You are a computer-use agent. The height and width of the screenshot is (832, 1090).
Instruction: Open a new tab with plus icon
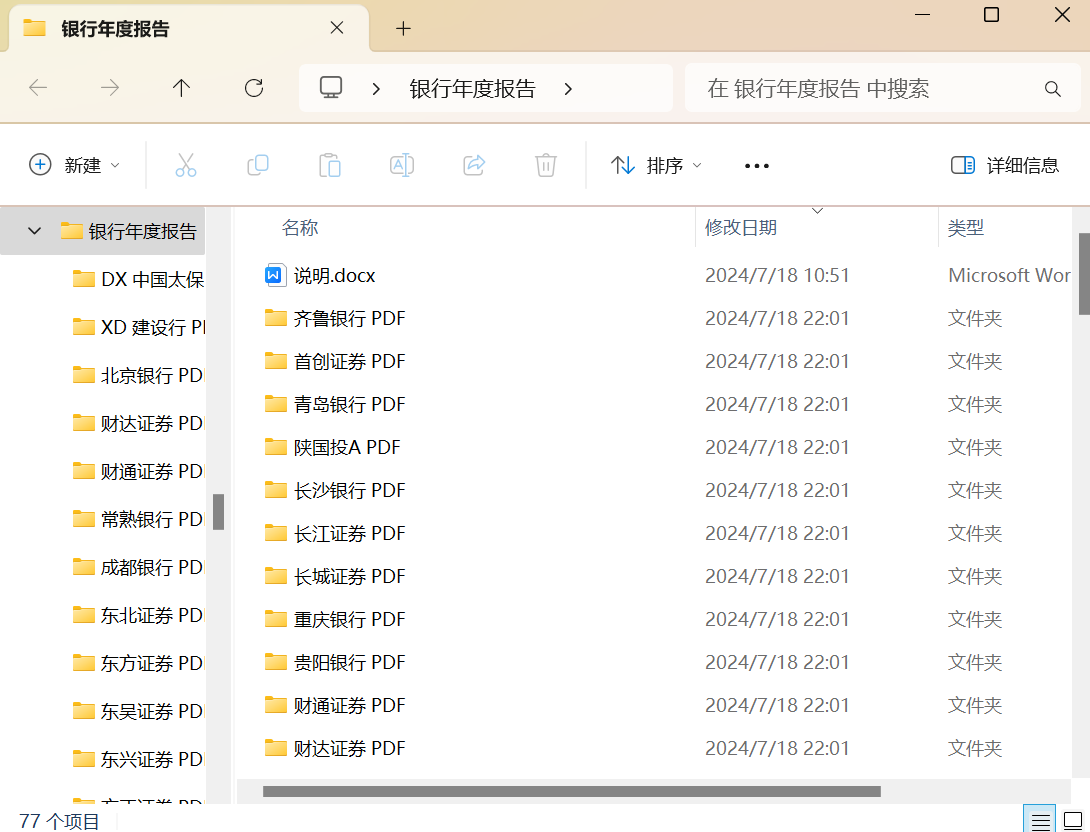pyautogui.click(x=403, y=28)
